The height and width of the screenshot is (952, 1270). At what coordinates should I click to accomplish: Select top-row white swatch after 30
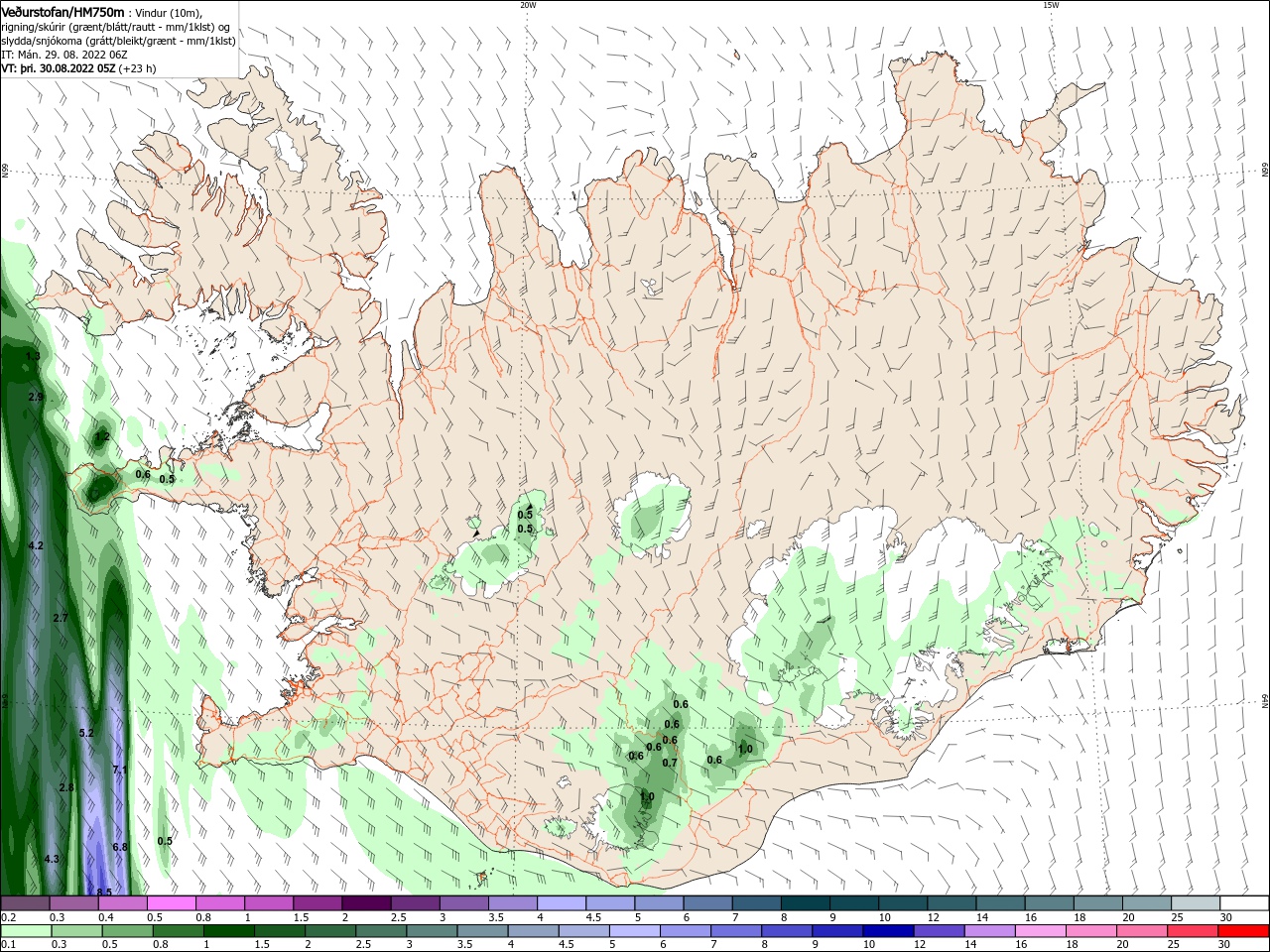point(1244,903)
